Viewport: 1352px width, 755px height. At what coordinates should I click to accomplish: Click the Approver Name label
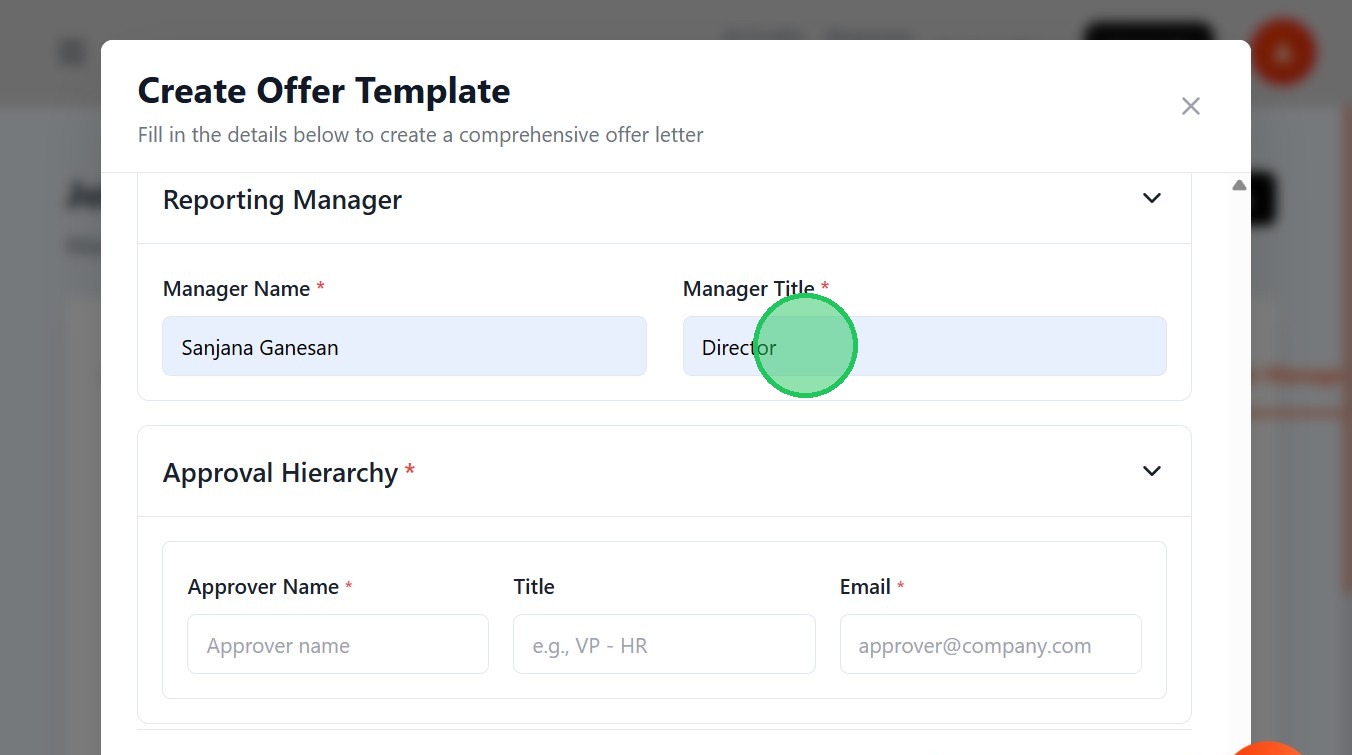coord(263,587)
